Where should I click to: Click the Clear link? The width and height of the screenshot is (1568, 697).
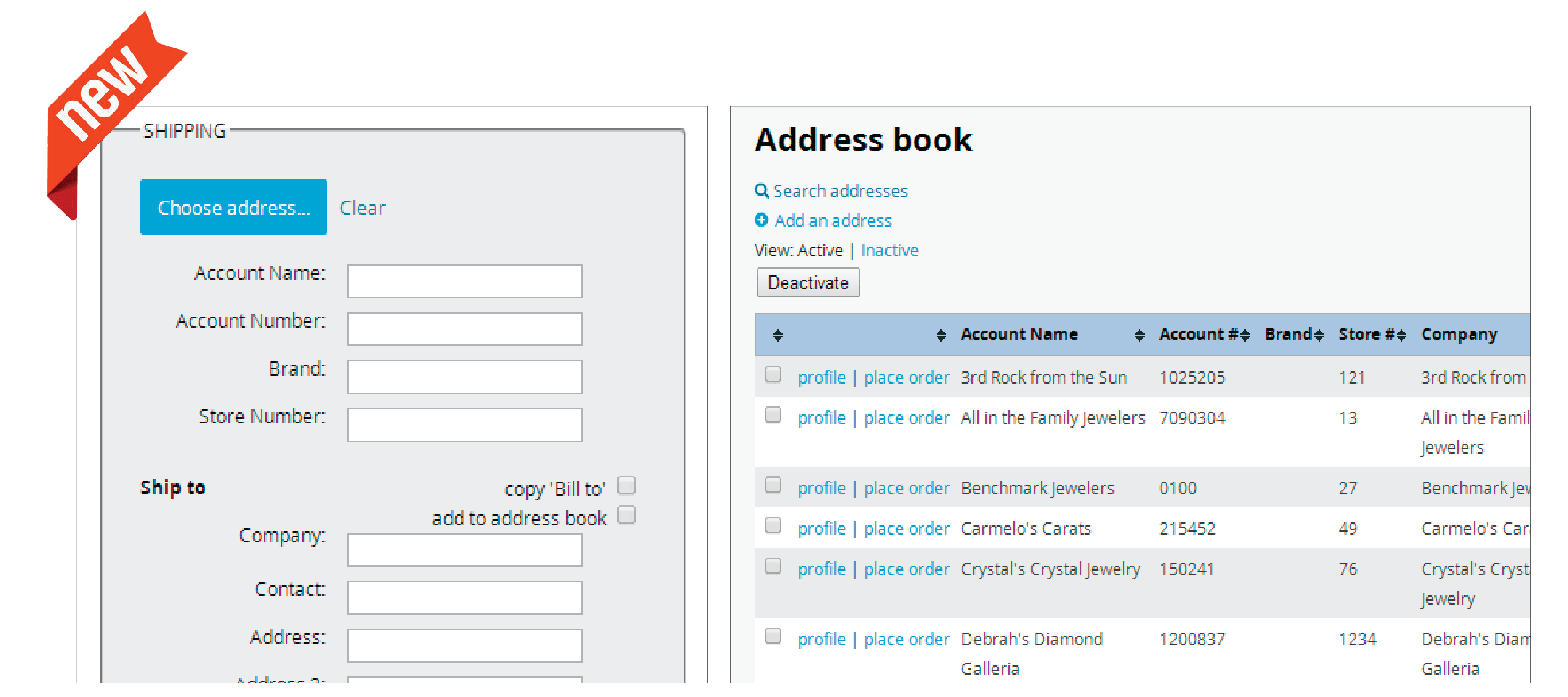tap(362, 208)
